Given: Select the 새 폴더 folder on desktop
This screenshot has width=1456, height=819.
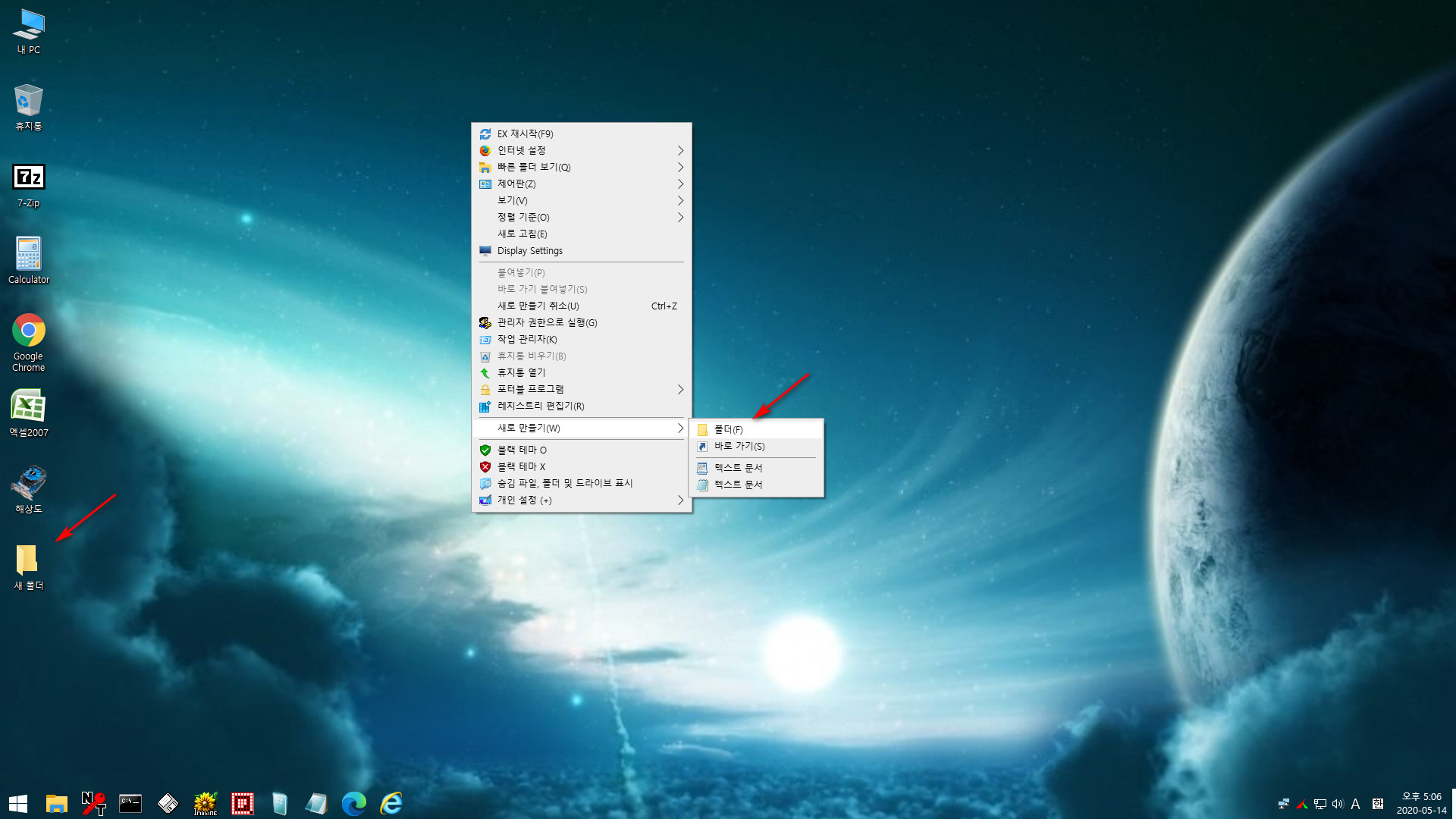Looking at the screenshot, I should coord(29,567).
